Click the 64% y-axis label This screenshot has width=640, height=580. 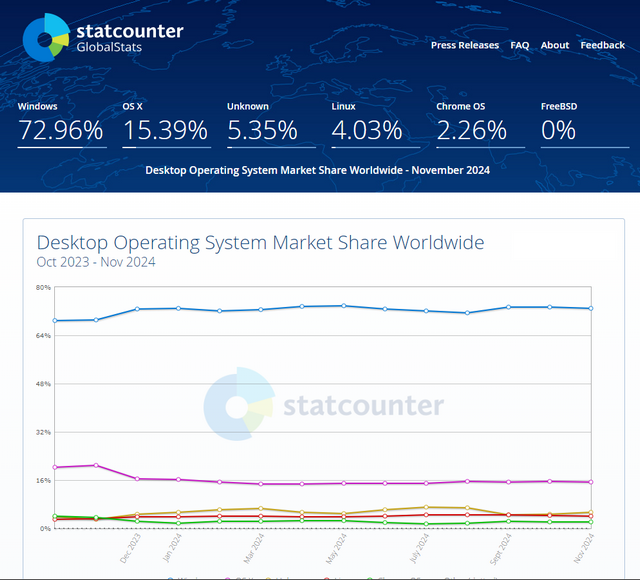click(x=43, y=336)
